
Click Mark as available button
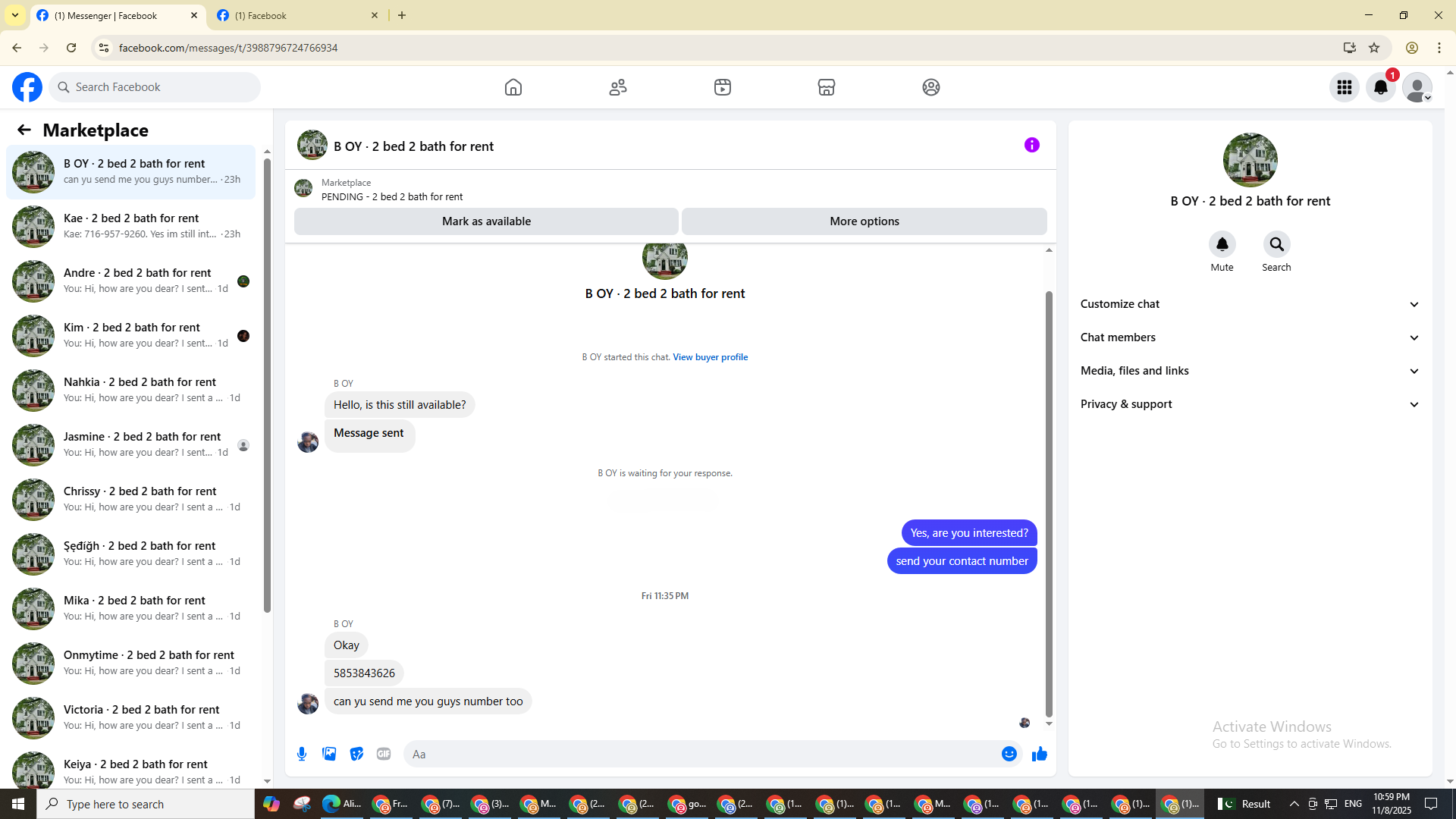(x=486, y=221)
